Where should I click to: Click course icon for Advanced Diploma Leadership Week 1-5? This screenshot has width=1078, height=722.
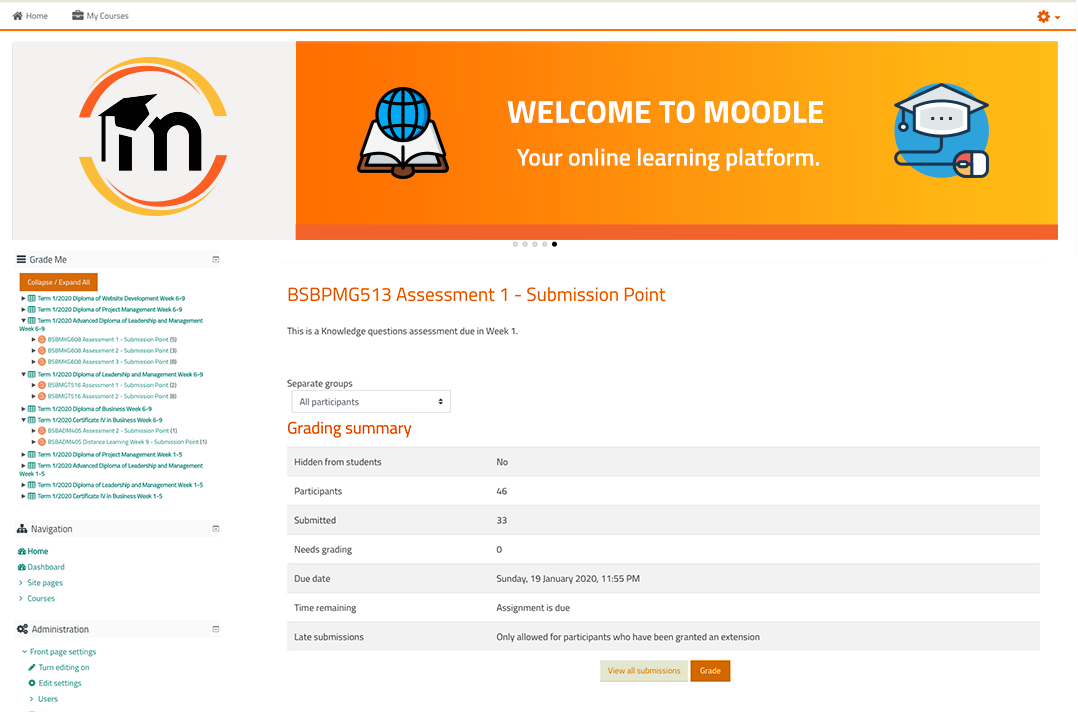tap(32, 466)
